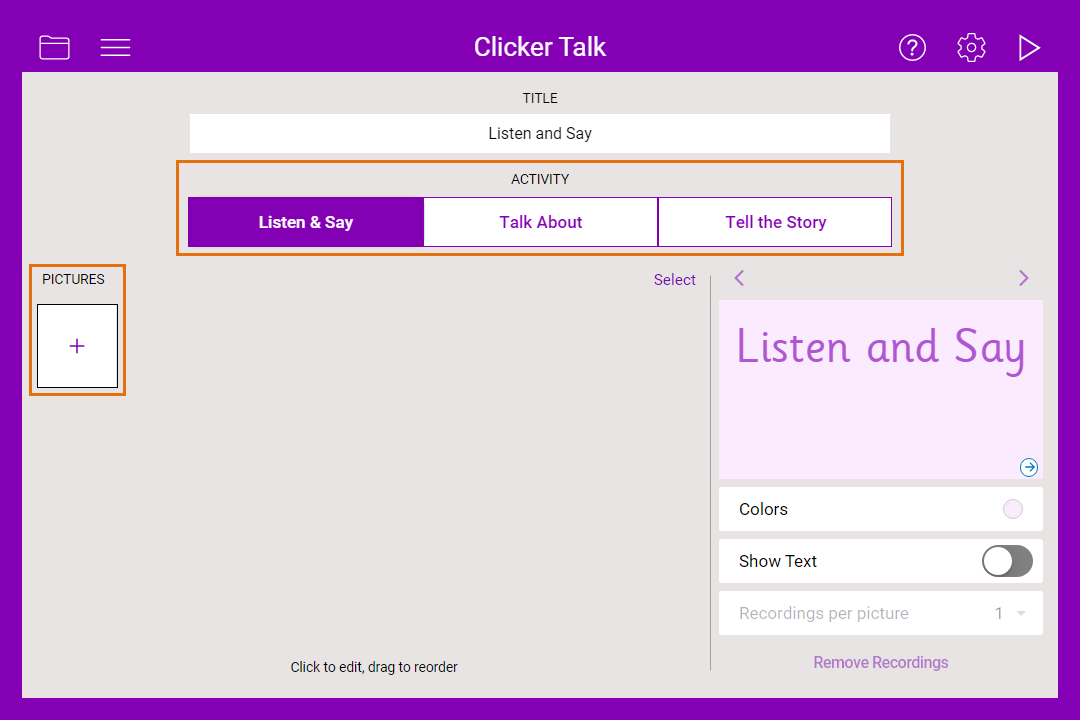Click the Remove Recordings link
This screenshot has height=720, width=1080.
click(x=880, y=662)
